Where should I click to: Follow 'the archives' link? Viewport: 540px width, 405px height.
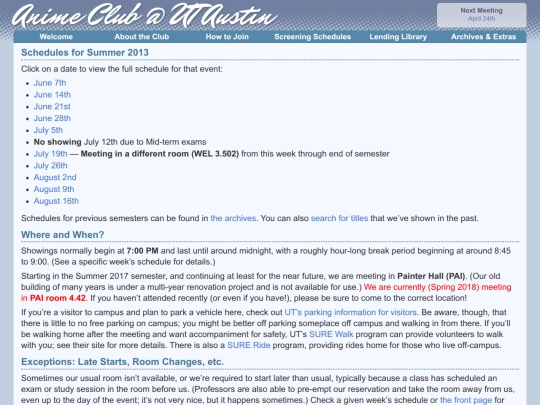pos(233,218)
